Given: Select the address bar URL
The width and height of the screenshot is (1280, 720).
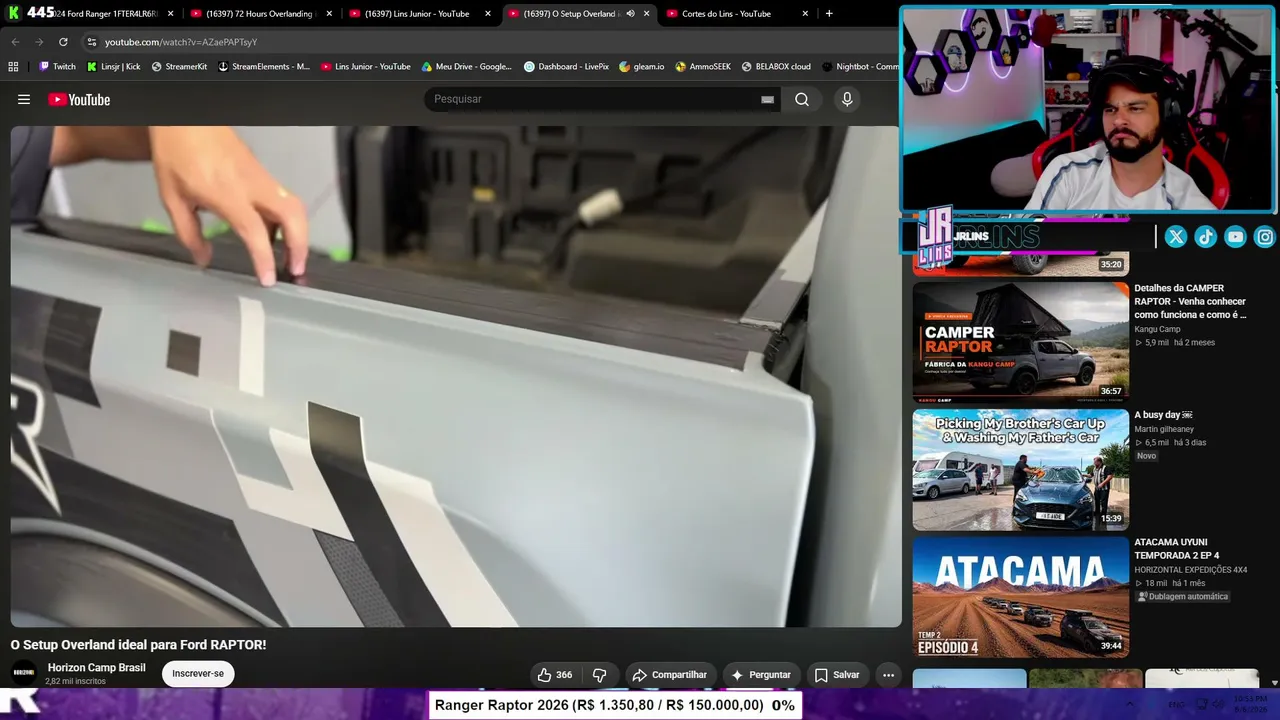Looking at the screenshot, I should [x=181, y=42].
